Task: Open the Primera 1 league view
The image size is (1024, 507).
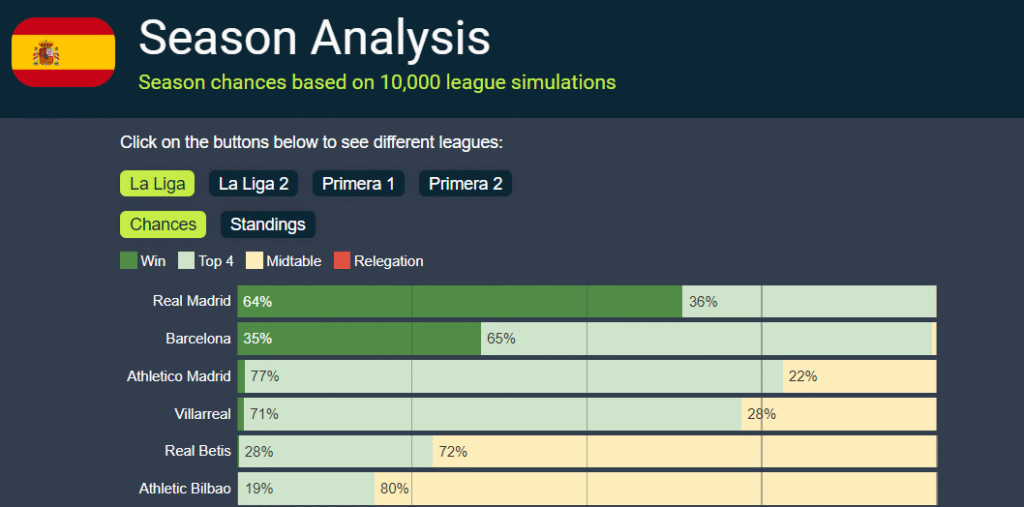Action: (x=358, y=184)
